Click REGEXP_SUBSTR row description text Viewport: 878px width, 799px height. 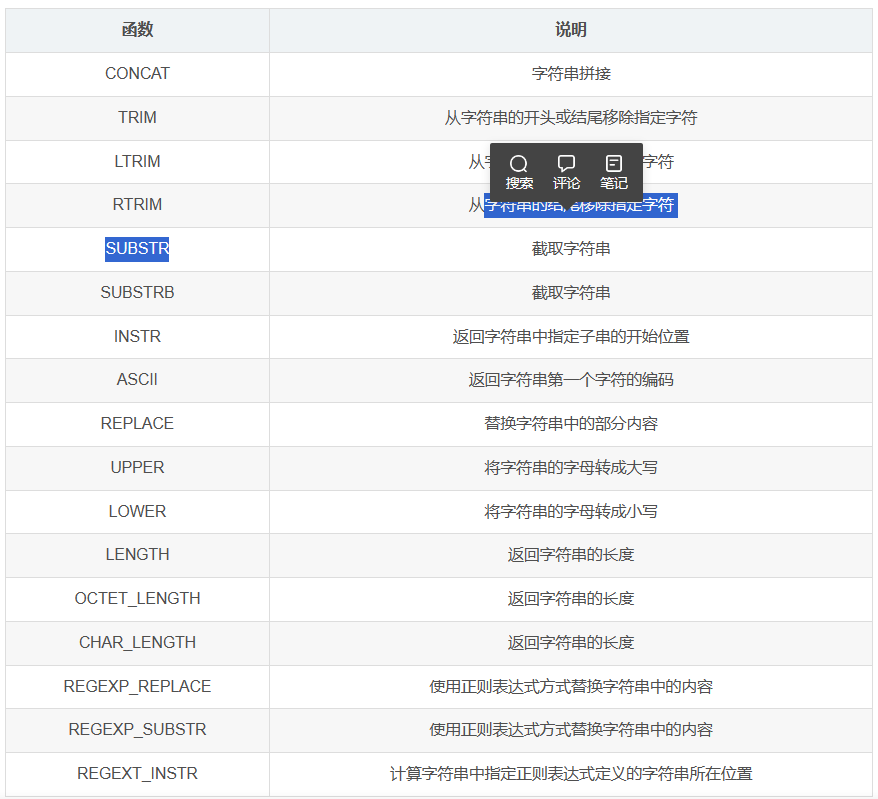coord(571,730)
